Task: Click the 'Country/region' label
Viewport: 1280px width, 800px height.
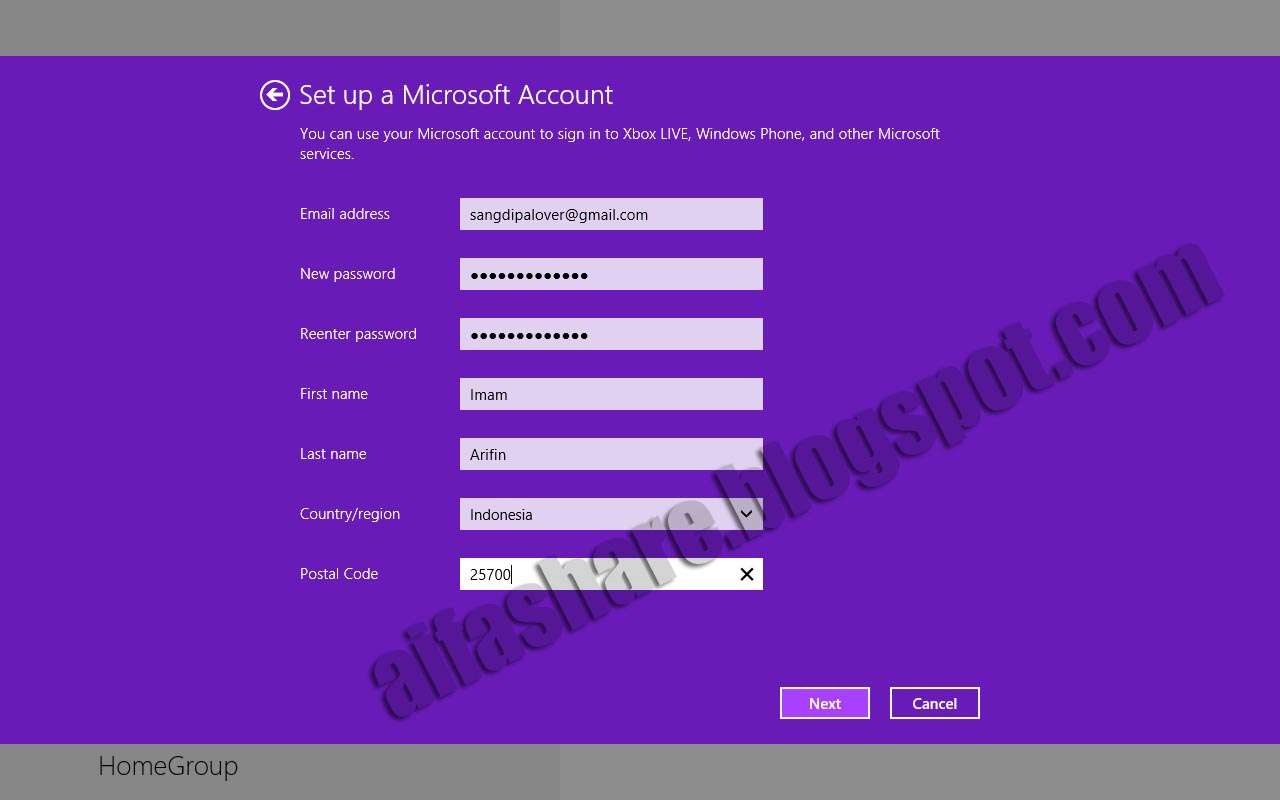Action: point(350,514)
